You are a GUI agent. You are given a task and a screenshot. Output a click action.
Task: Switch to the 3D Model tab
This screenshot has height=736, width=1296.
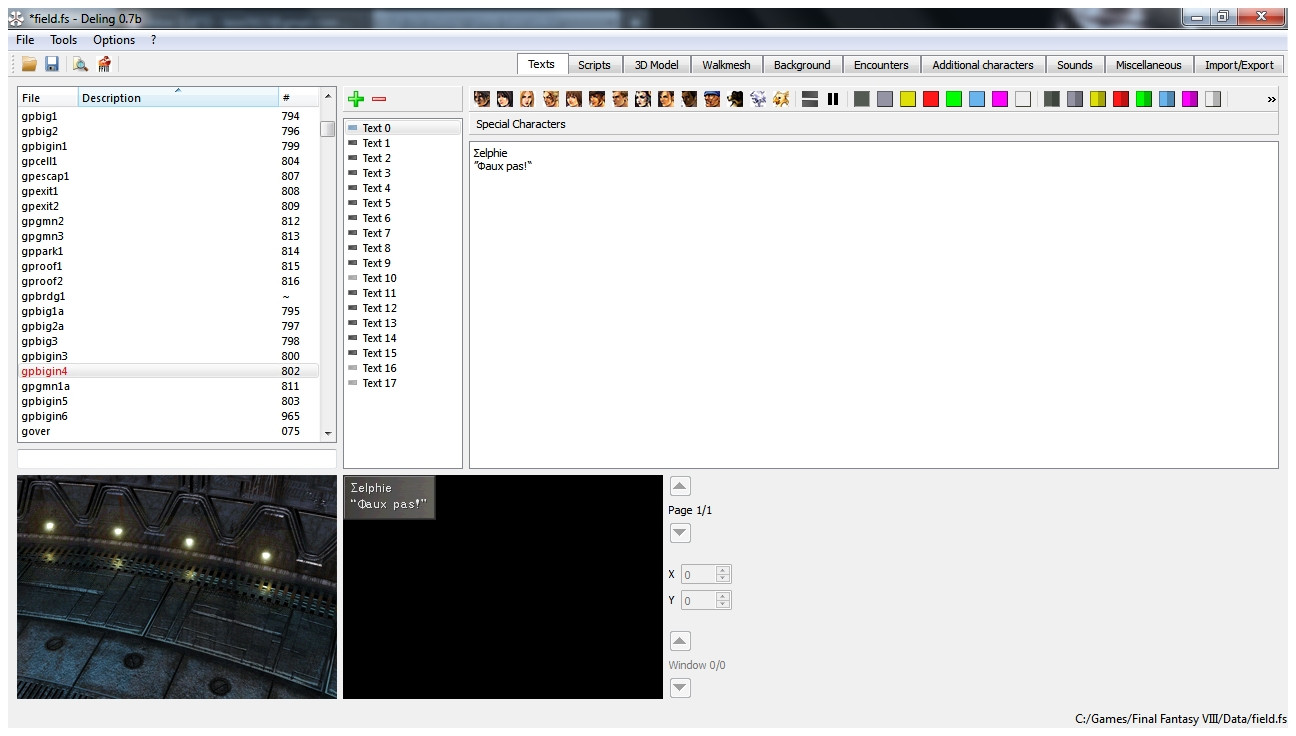coord(656,65)
